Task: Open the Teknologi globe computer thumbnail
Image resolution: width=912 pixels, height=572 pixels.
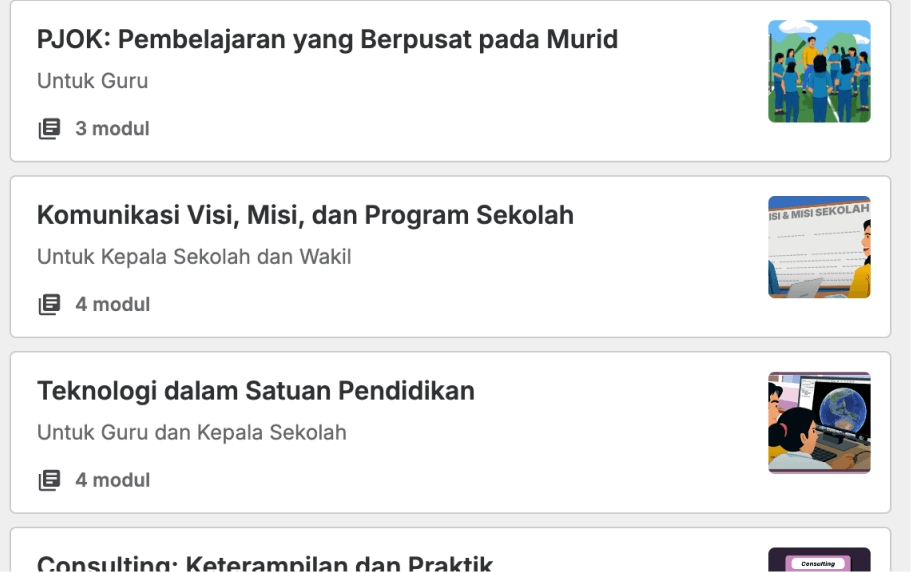Action: tap(819, 423)
